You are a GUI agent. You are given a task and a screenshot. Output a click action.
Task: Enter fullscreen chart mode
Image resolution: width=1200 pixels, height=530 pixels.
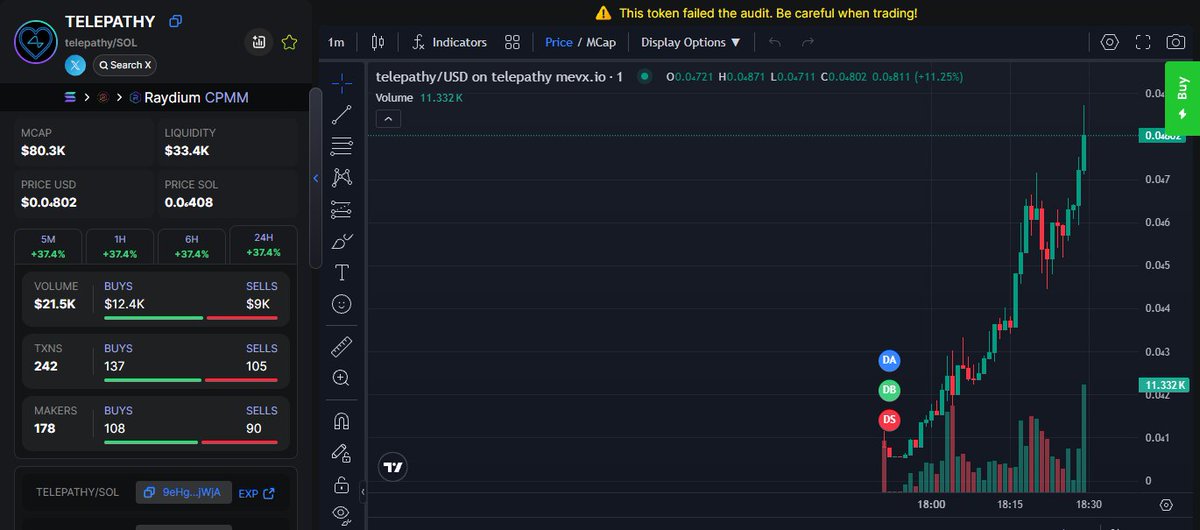[x=1143, y=42]
